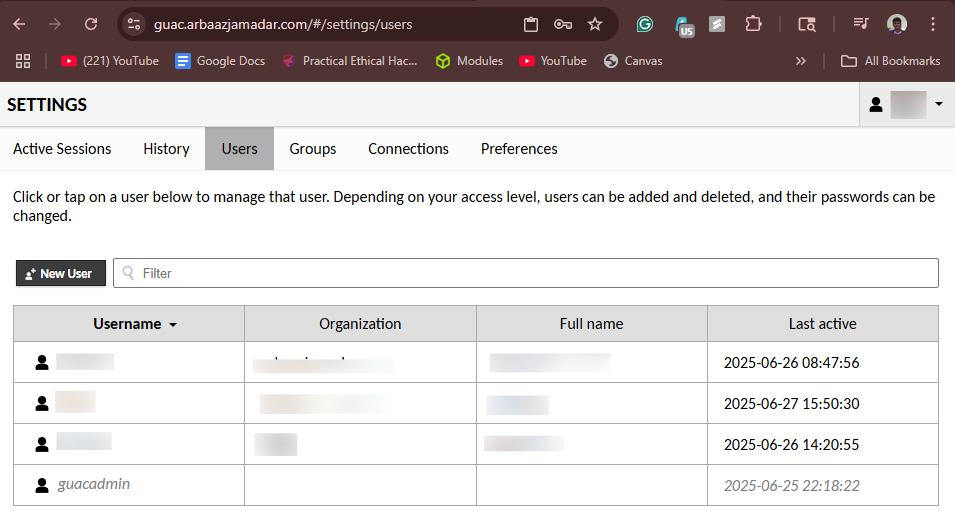Viewport: 955px width, 512px height.
Task: Switch to the Active Sessions tab
Action: [x=62, y=149]
